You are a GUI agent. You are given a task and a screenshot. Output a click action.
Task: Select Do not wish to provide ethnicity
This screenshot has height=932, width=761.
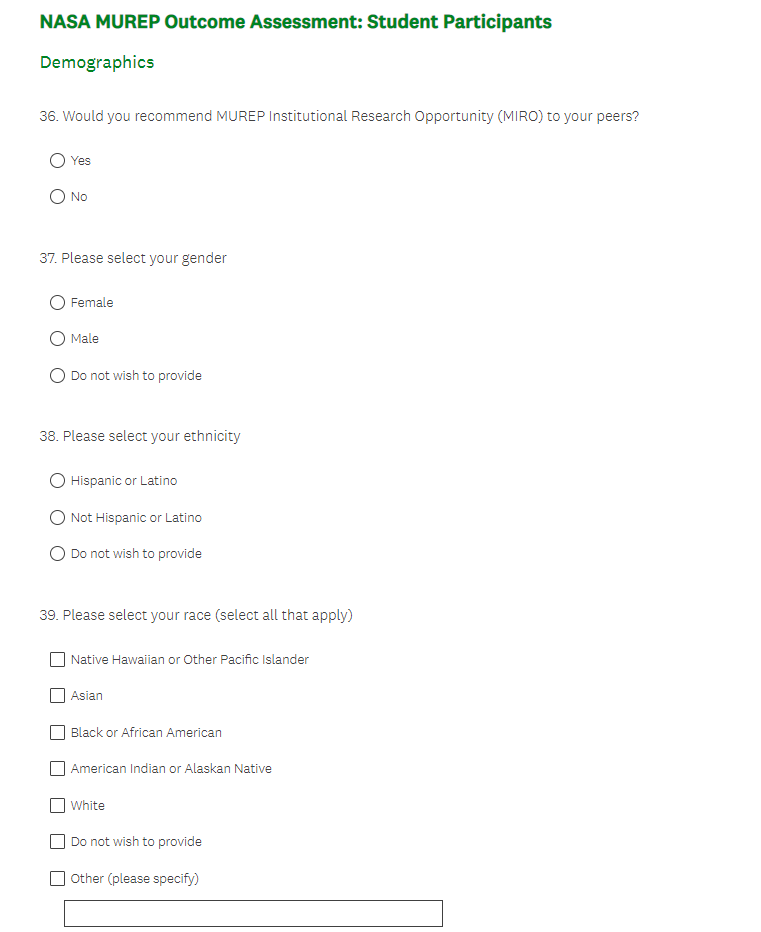pyautogui.click(x=58, y=554)
